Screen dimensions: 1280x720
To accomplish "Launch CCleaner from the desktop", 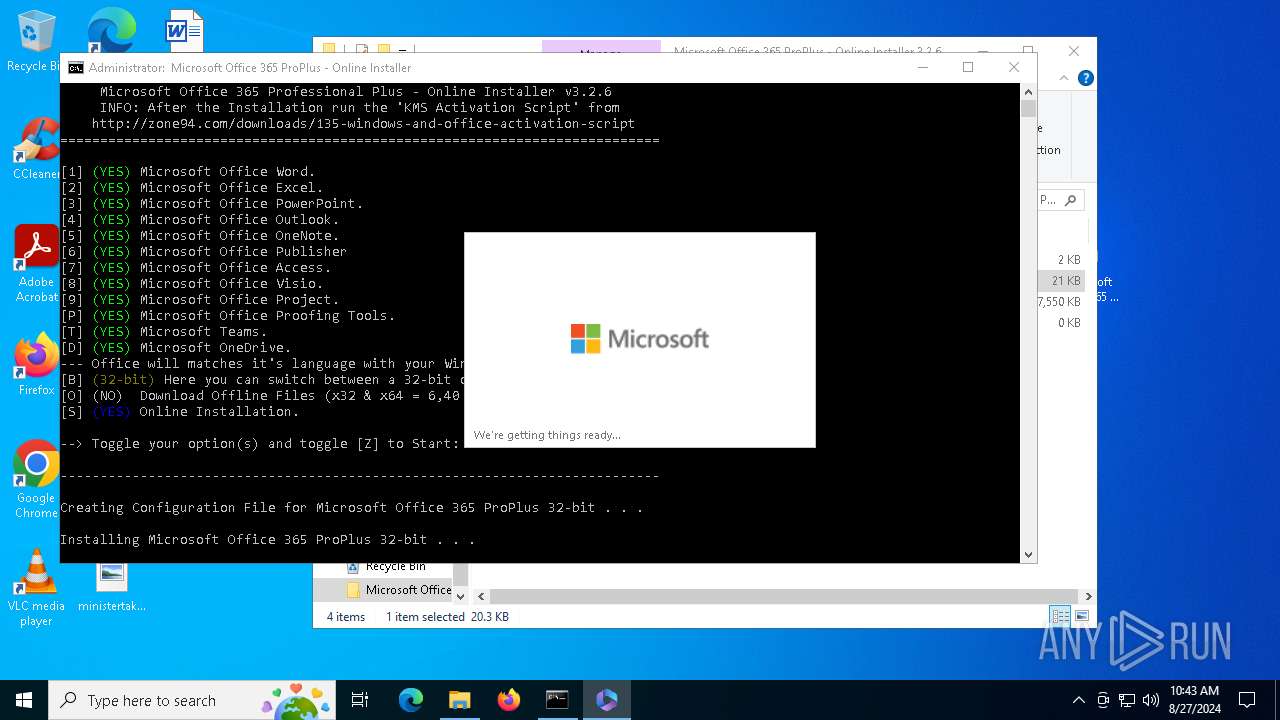I will tap(37, 150).
